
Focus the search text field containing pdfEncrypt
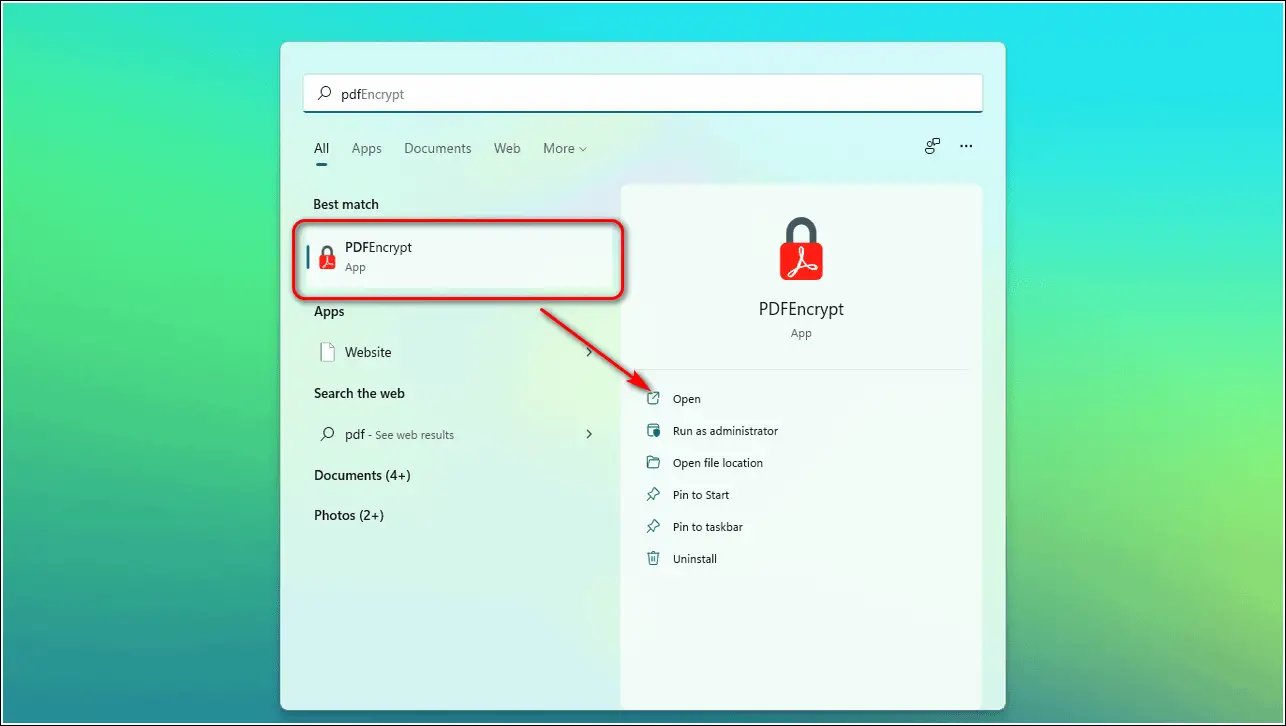pyautogui.click(x=643, y=94)
